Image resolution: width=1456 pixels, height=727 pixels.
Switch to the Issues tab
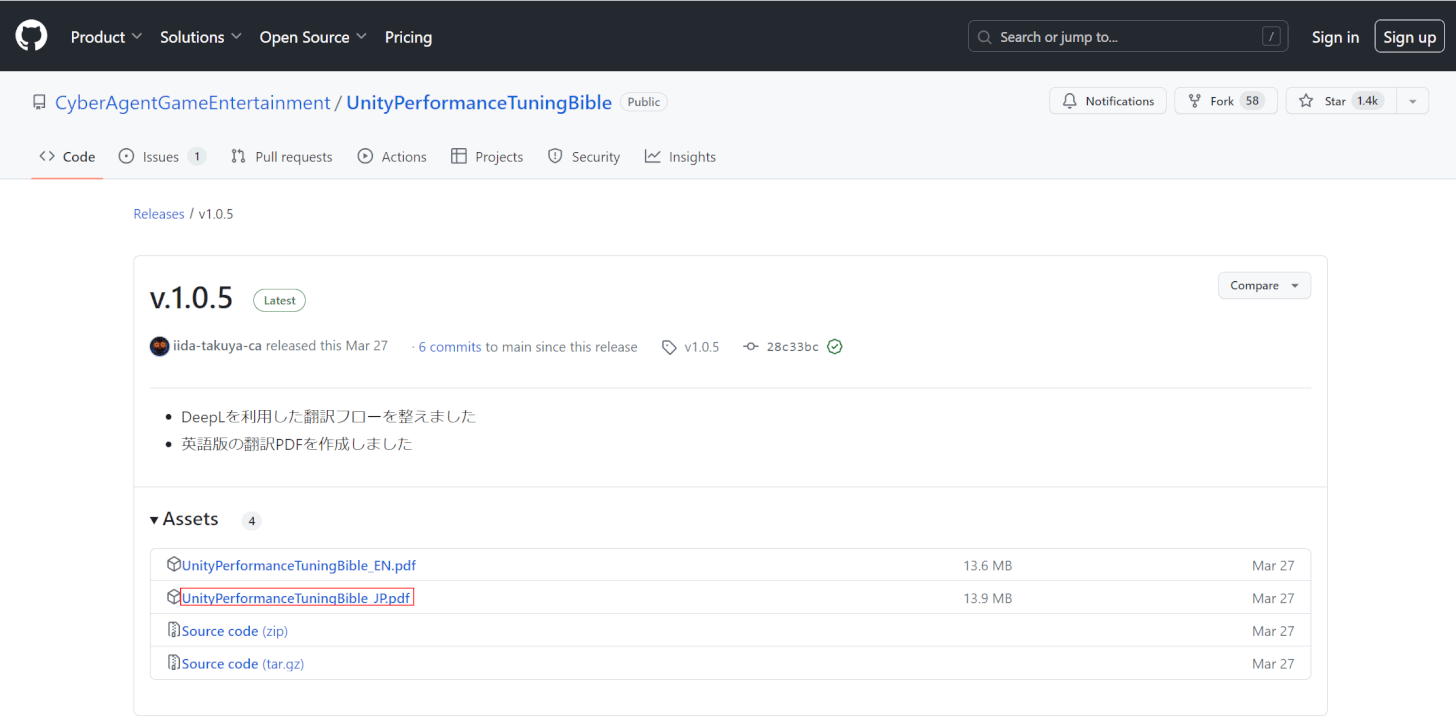click(x=162, y=157)
